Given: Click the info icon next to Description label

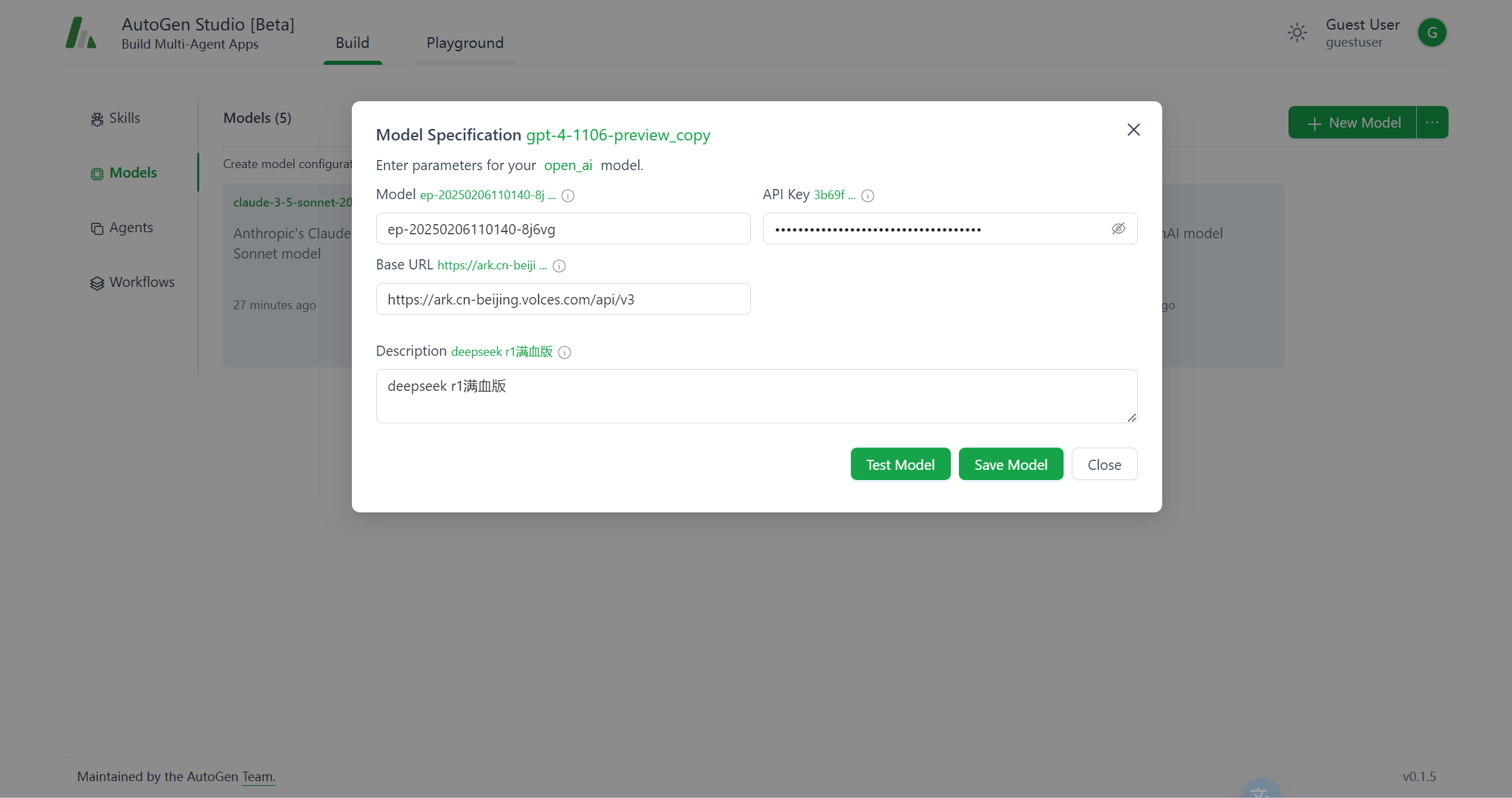Looking at the screenshot, I should (565, 352).
